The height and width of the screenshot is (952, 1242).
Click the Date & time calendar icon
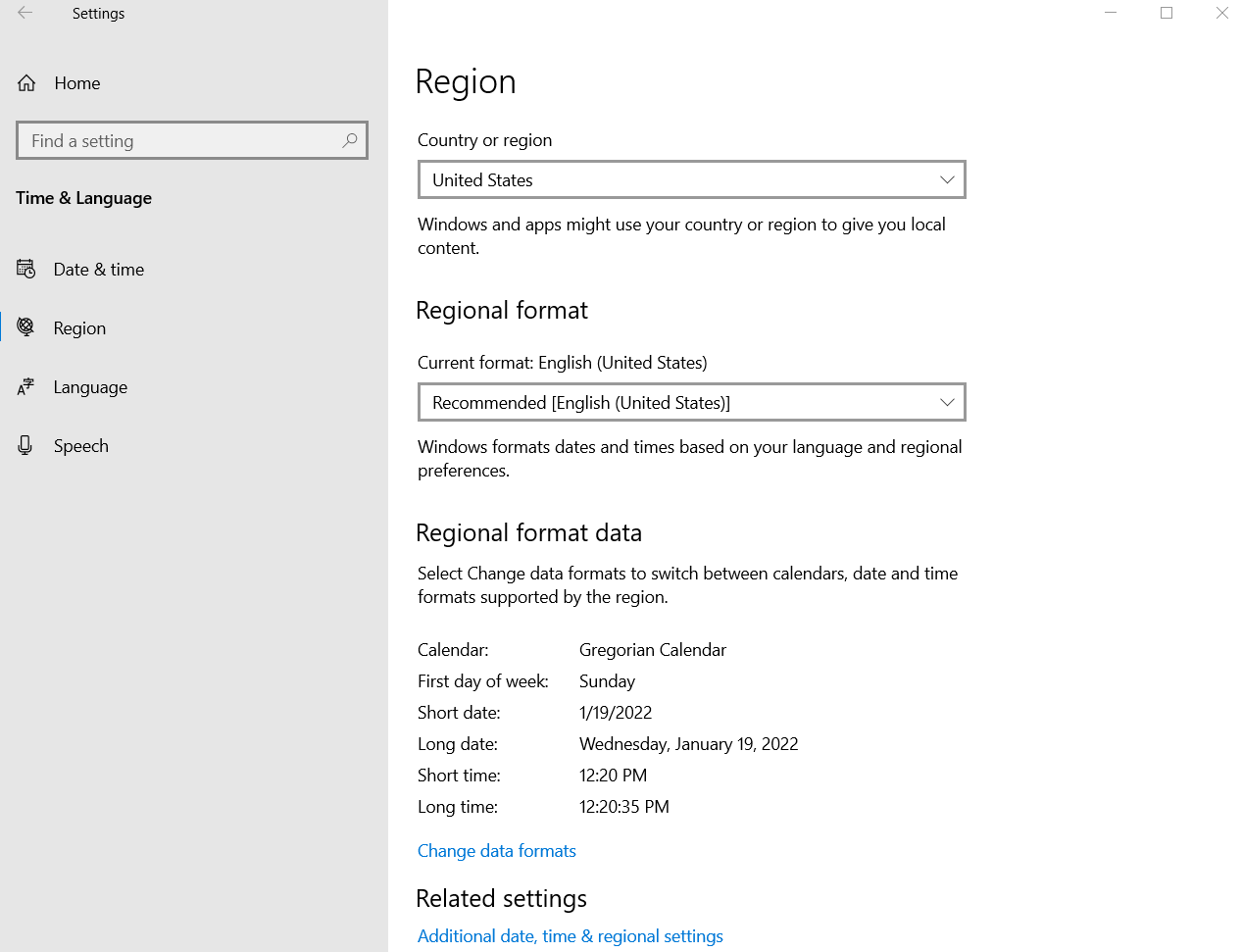point(26,269)
